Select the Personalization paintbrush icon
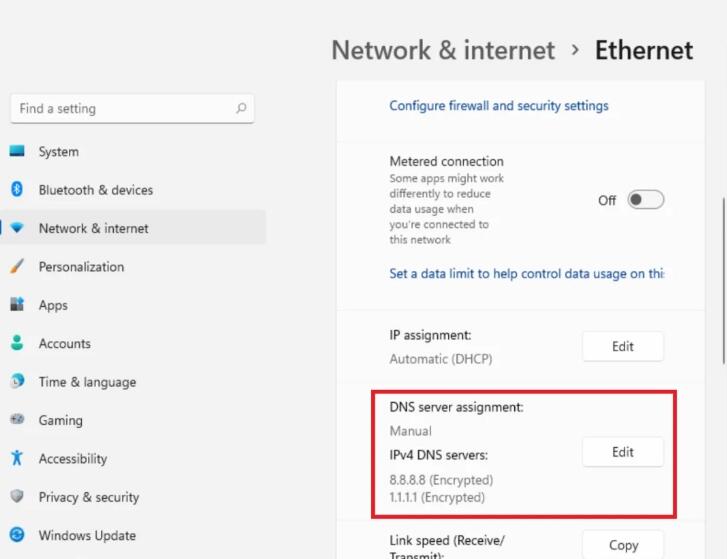Image resolution: width=727 pixels, height=559 pixels. click(17, 266)
